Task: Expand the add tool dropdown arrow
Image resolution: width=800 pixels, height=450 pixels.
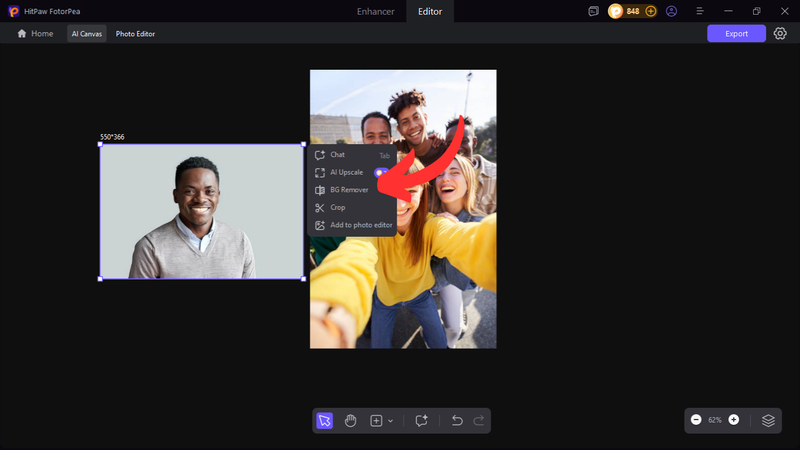Action: pyautogui.click(x=390, y=421)
